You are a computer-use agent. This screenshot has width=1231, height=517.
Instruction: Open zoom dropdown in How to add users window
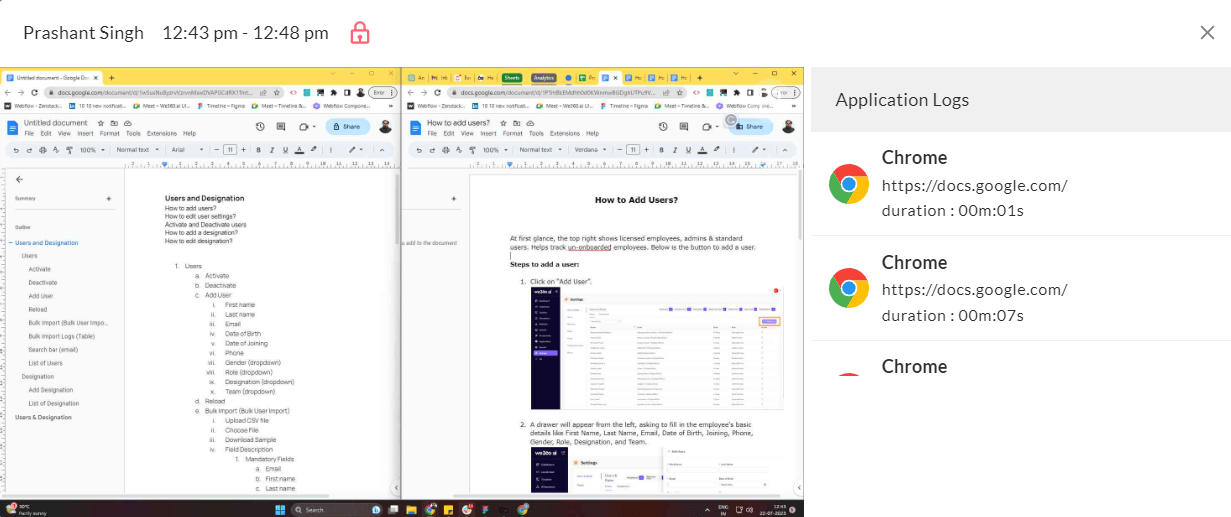(495, 150)
